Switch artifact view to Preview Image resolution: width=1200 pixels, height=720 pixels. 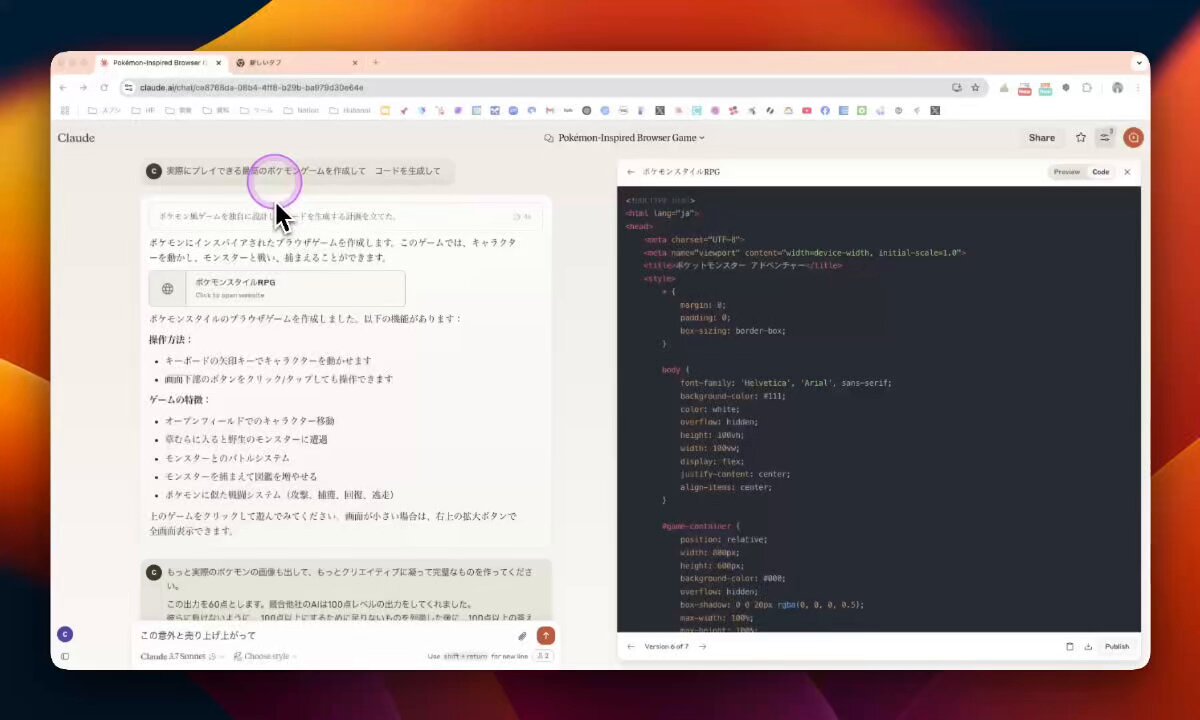point(1067,172)
